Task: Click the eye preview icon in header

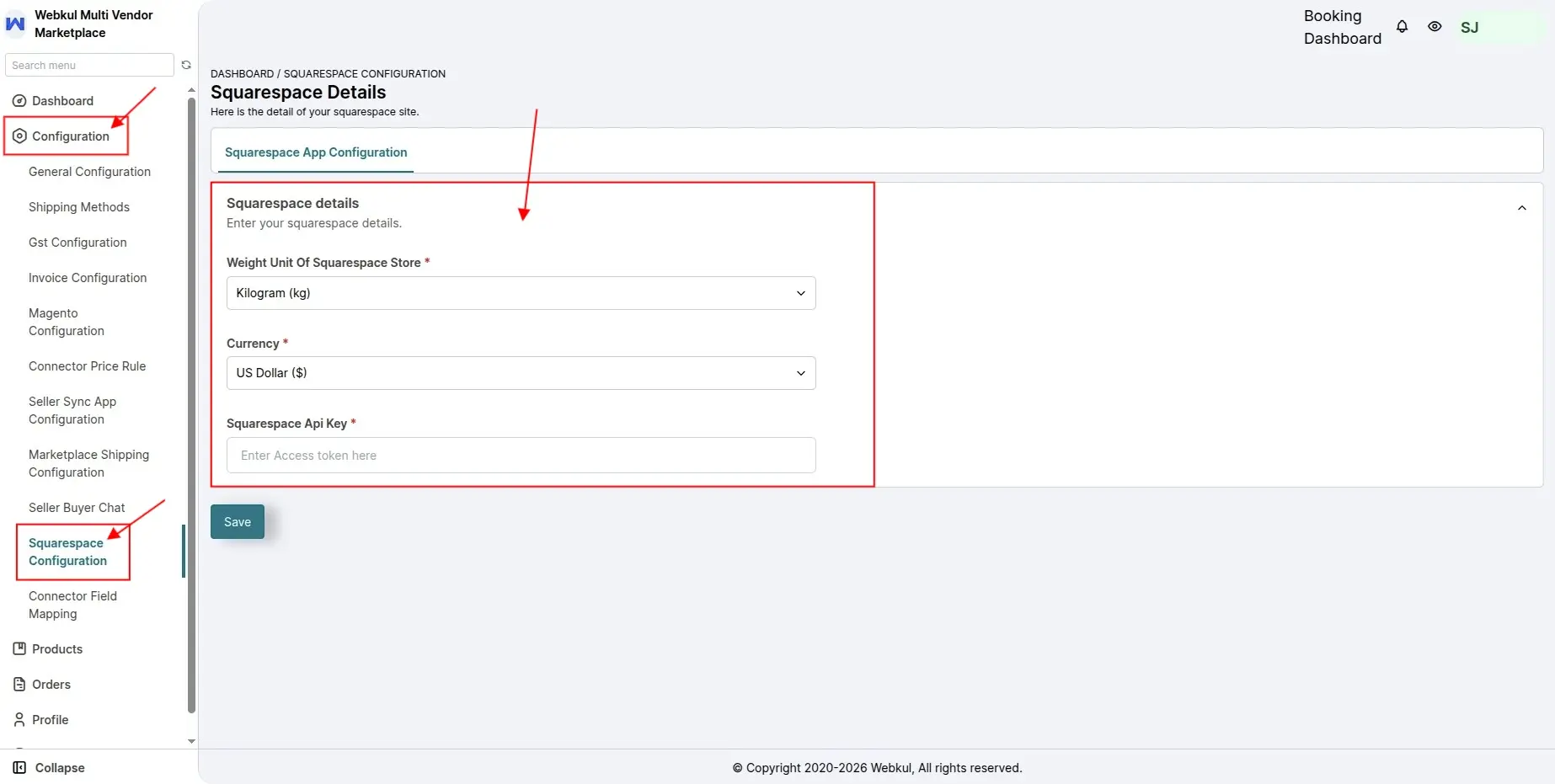Action: (1435, 27)
